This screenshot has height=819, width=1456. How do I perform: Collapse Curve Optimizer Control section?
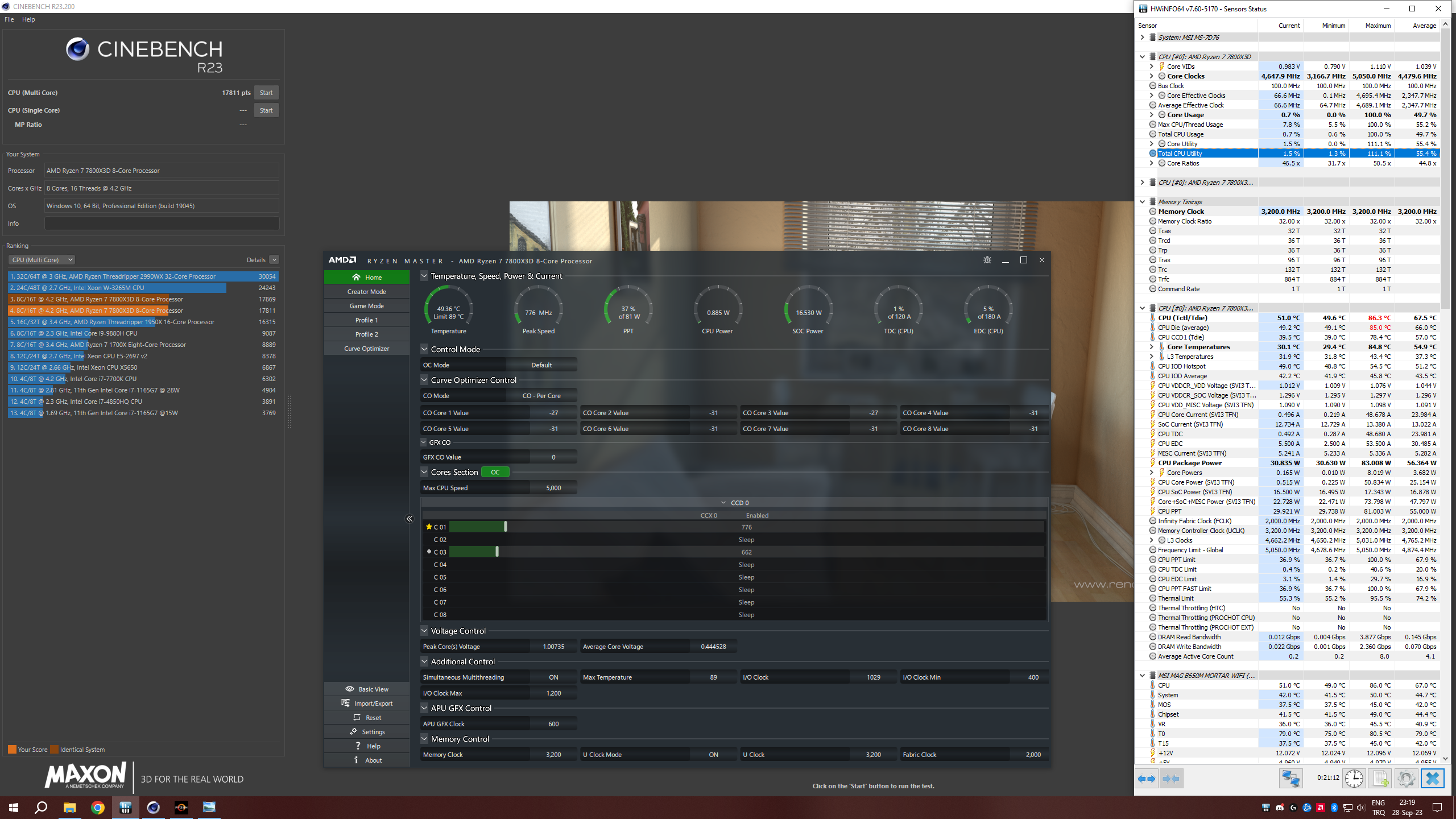coord(424,380)
